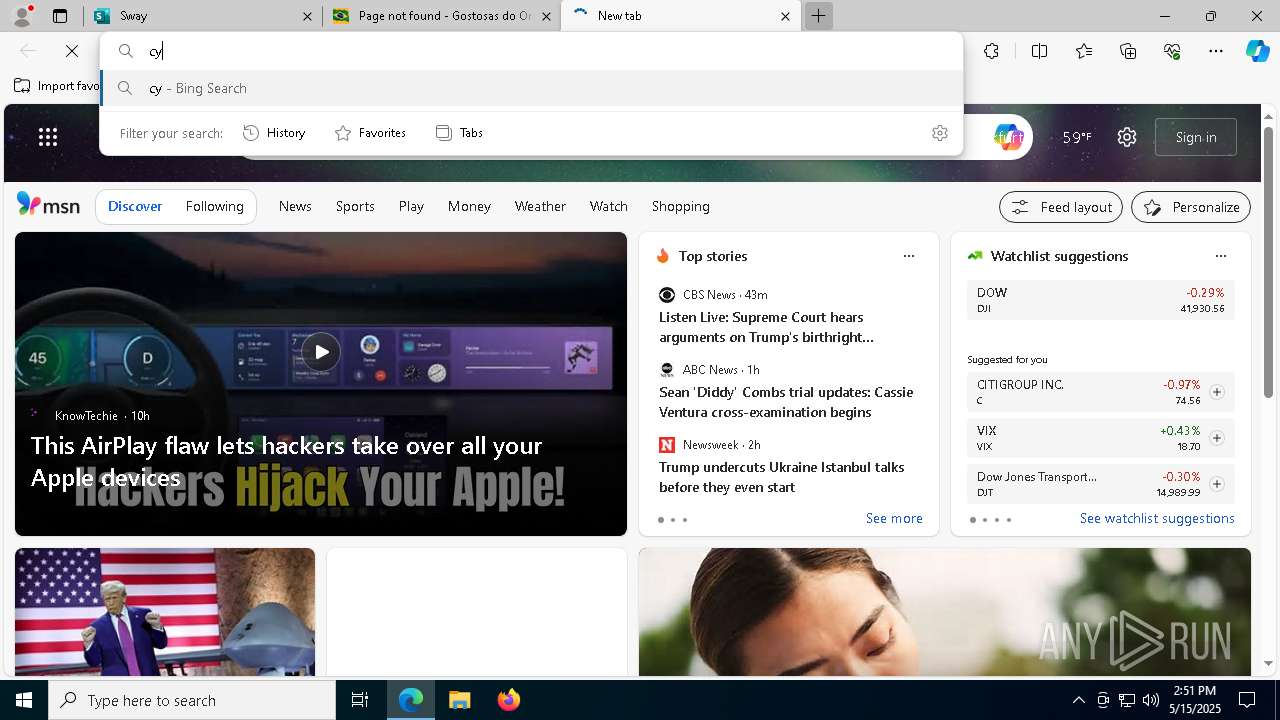
Task: Launch Firefox from the taskbar
Action: pyautogui.click(x=508, y=700)
